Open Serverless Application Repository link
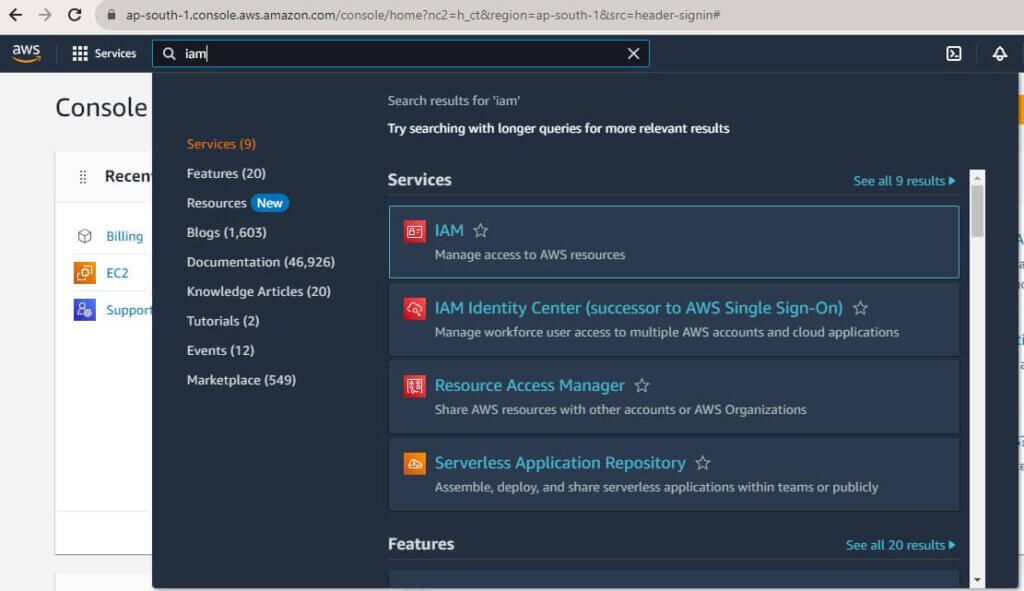Viewport: 1024px width, 591px height. pyautogui.click(x=560, y=463)
